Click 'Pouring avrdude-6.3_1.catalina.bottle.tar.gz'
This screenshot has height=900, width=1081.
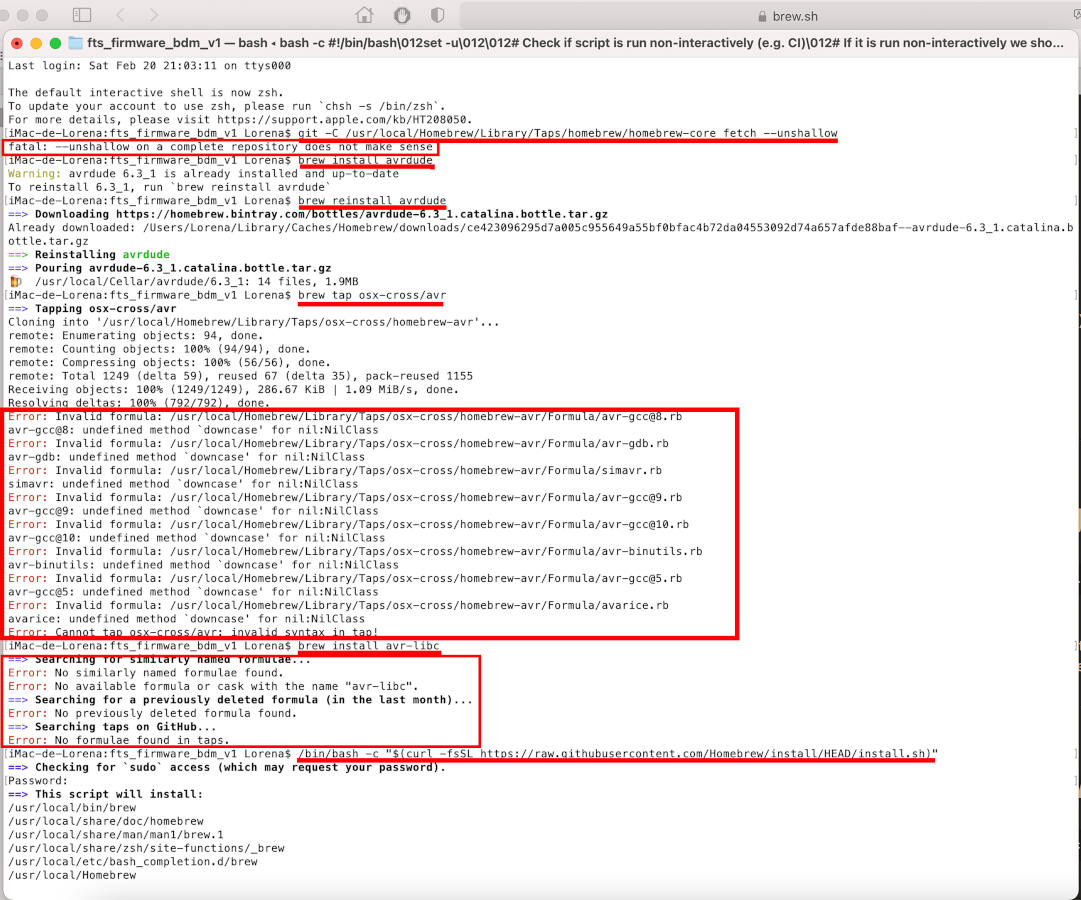[183, 268]
